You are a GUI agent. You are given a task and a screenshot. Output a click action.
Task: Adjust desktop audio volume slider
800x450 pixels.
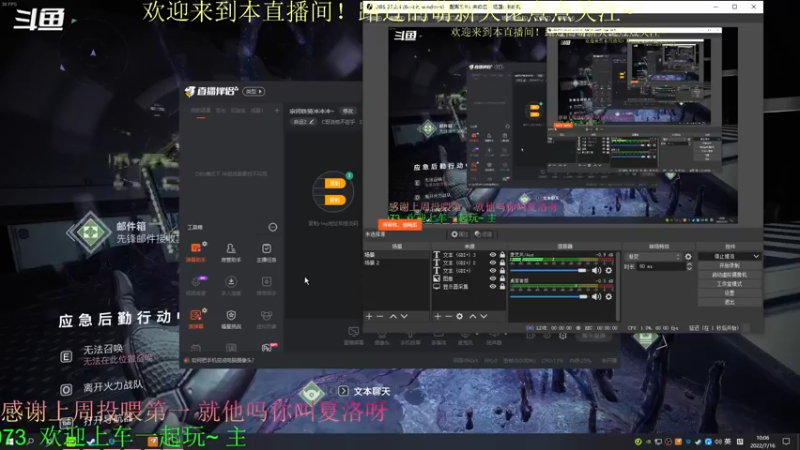click(x=549, y=296)
